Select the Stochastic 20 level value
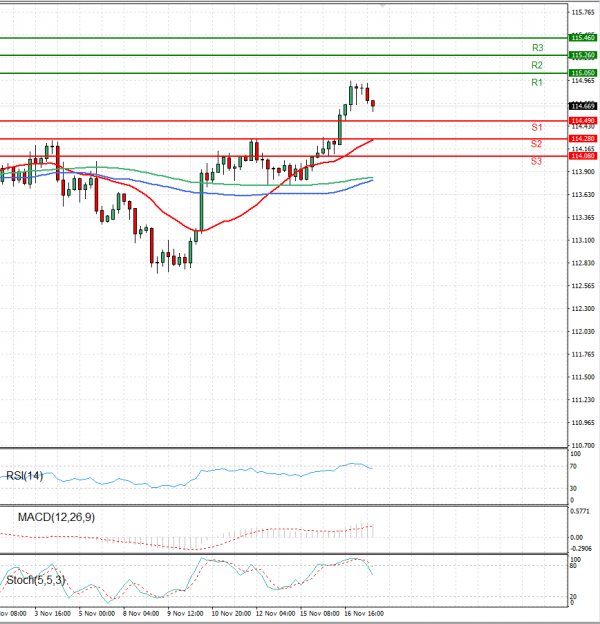This screenshot has width=600, height=624. 573,597
